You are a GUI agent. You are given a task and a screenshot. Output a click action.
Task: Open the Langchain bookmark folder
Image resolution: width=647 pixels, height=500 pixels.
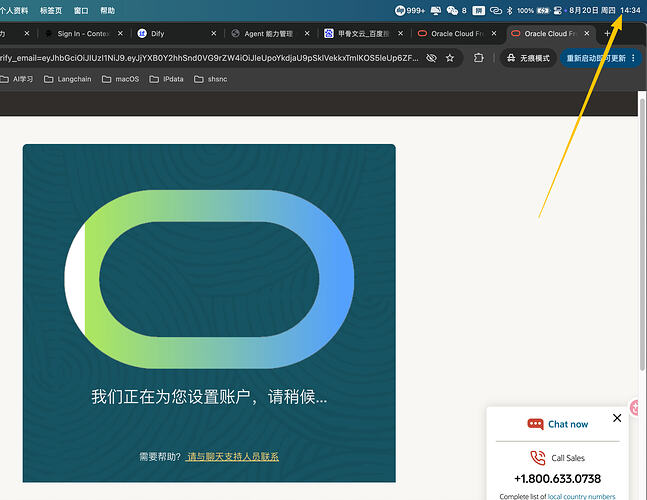pyautogui.click(x=68, y=79)
